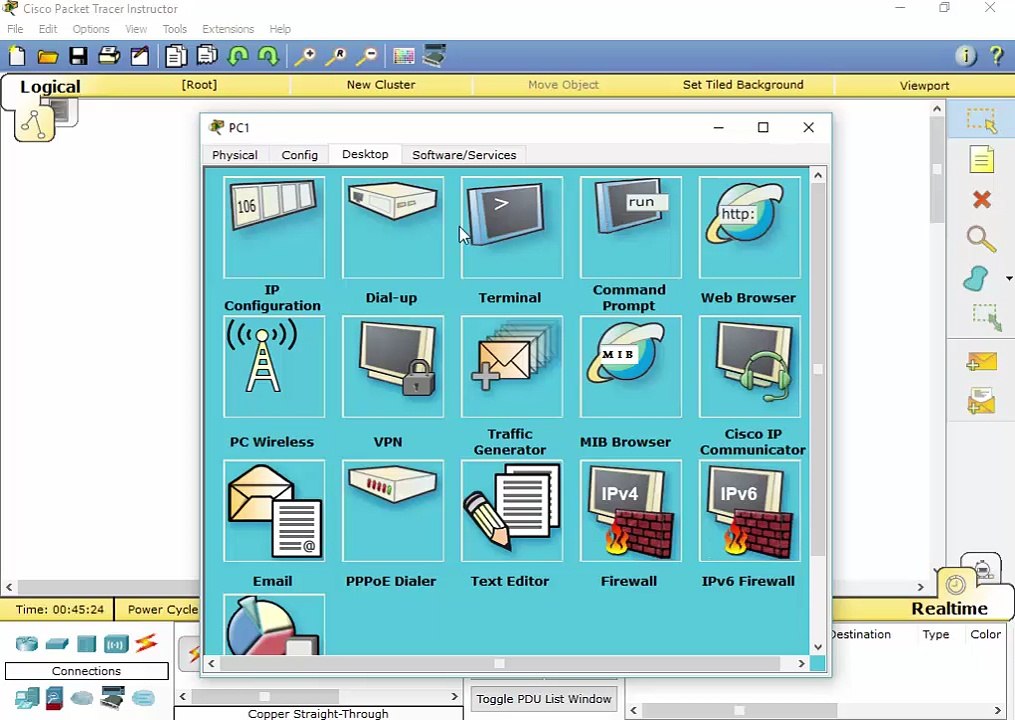Open the pie chart app icon
Screen dimensions: 1015x720
pyautogui.click(x=274, y=625)
